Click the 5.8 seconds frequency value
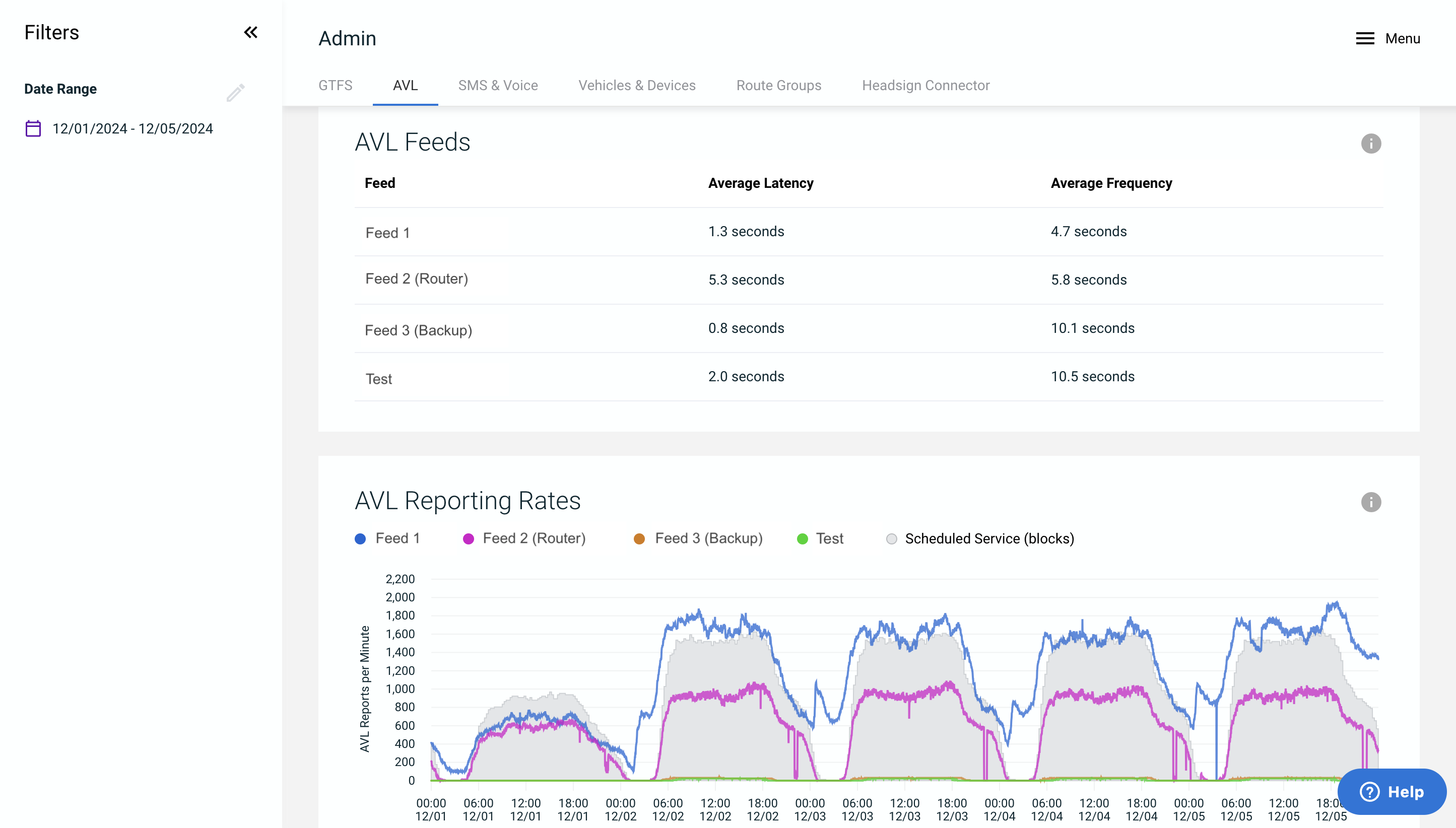 [x=1089, y=280]
